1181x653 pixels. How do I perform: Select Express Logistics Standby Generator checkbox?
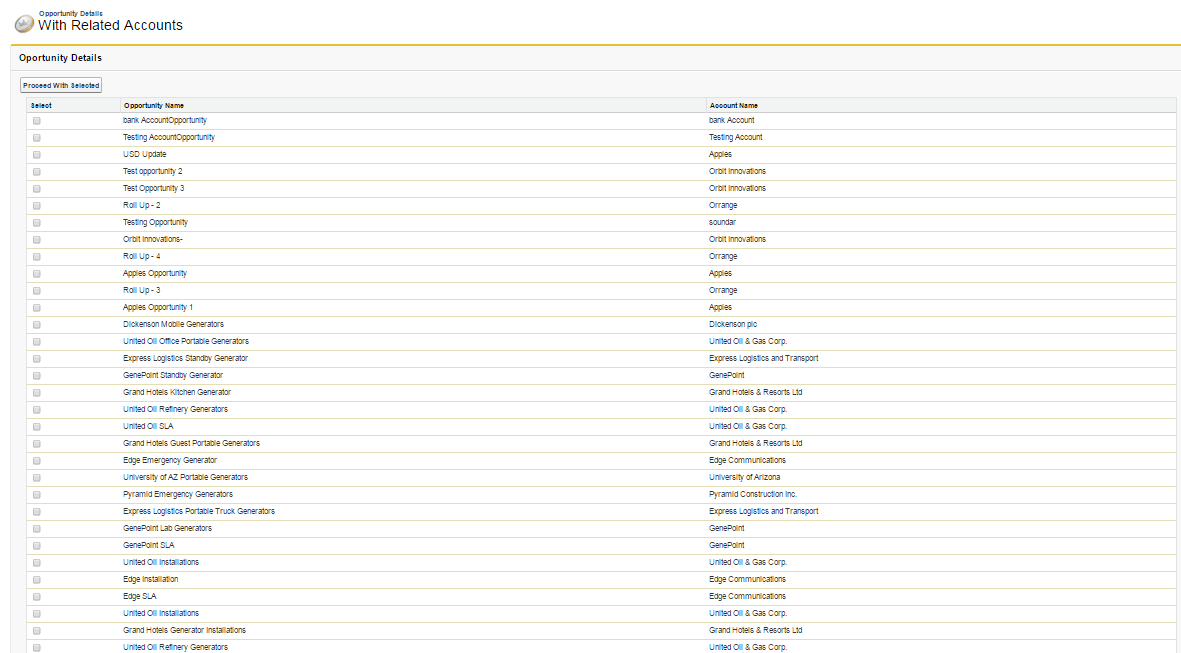pos(37,359)
